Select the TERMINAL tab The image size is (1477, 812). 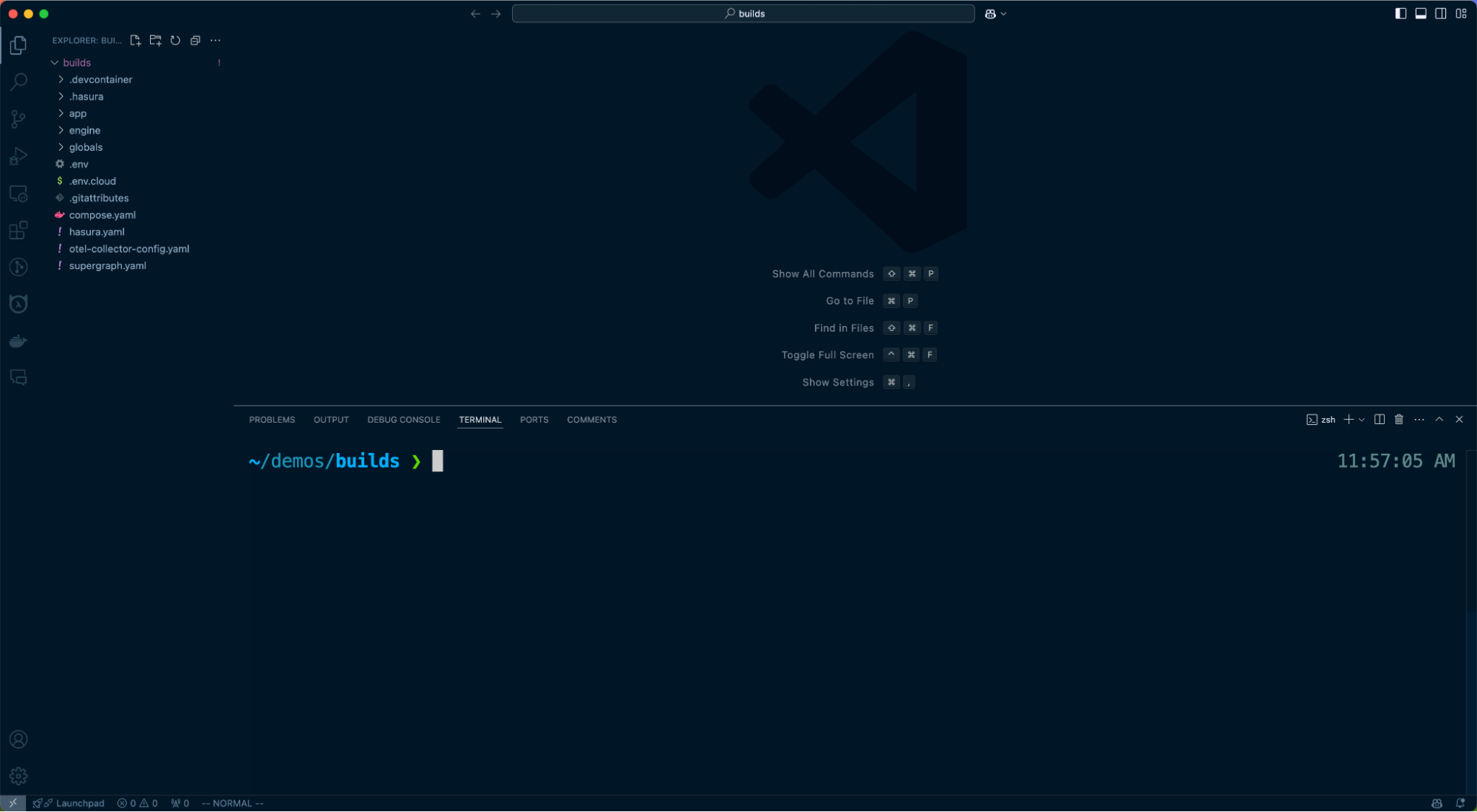coord(480,420)
